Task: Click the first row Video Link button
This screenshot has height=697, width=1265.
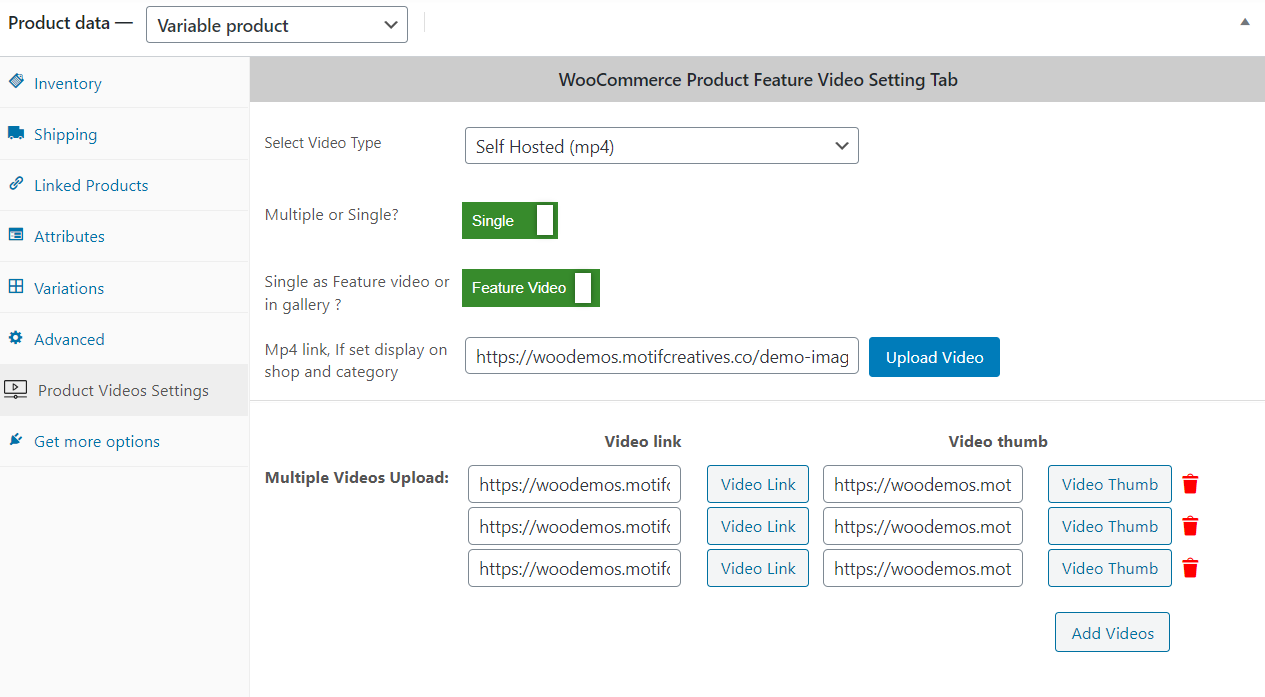Action: point(757,484)
